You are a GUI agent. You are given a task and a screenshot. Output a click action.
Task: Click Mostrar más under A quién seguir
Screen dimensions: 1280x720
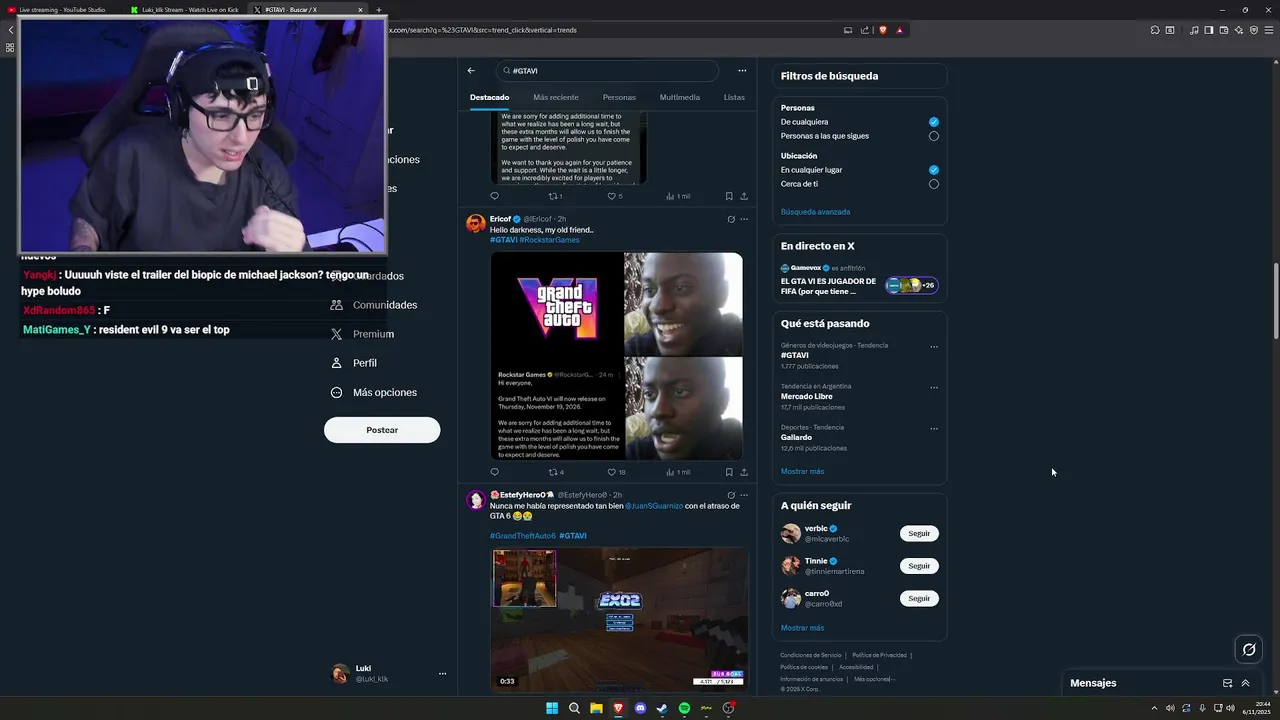[802, 628]
